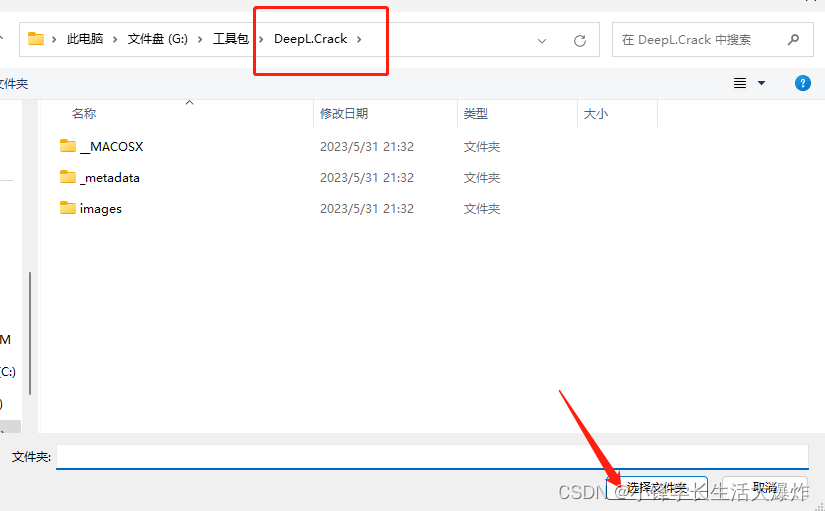
Task: Go to 文件盘 (G:) in breadcrumb
Action: pos(158,39)
